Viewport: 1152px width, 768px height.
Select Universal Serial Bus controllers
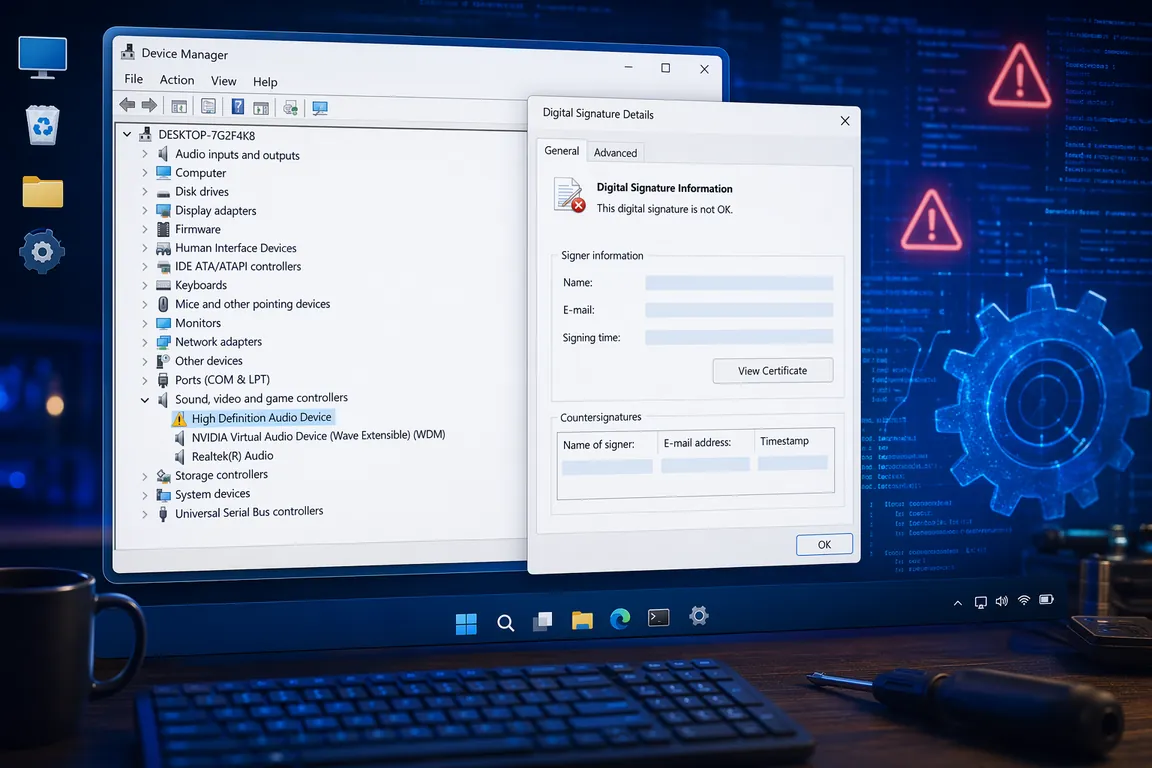pyautogui.click(x=249, y=512)
